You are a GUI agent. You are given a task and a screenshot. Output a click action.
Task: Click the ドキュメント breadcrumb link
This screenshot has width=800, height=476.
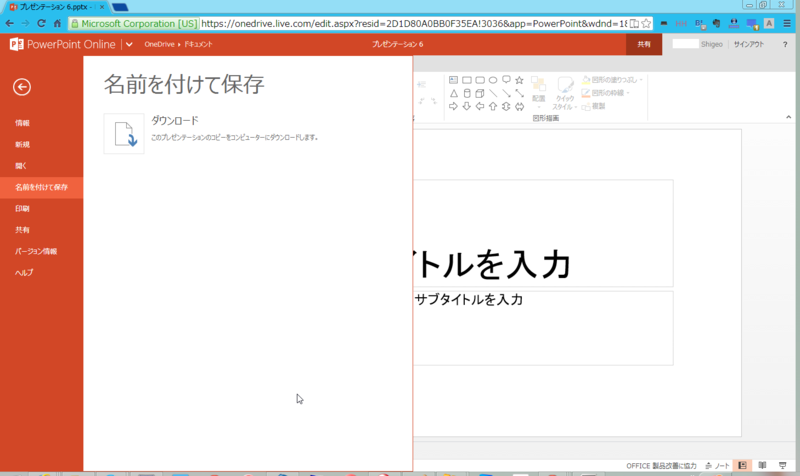tap(198, 44)
